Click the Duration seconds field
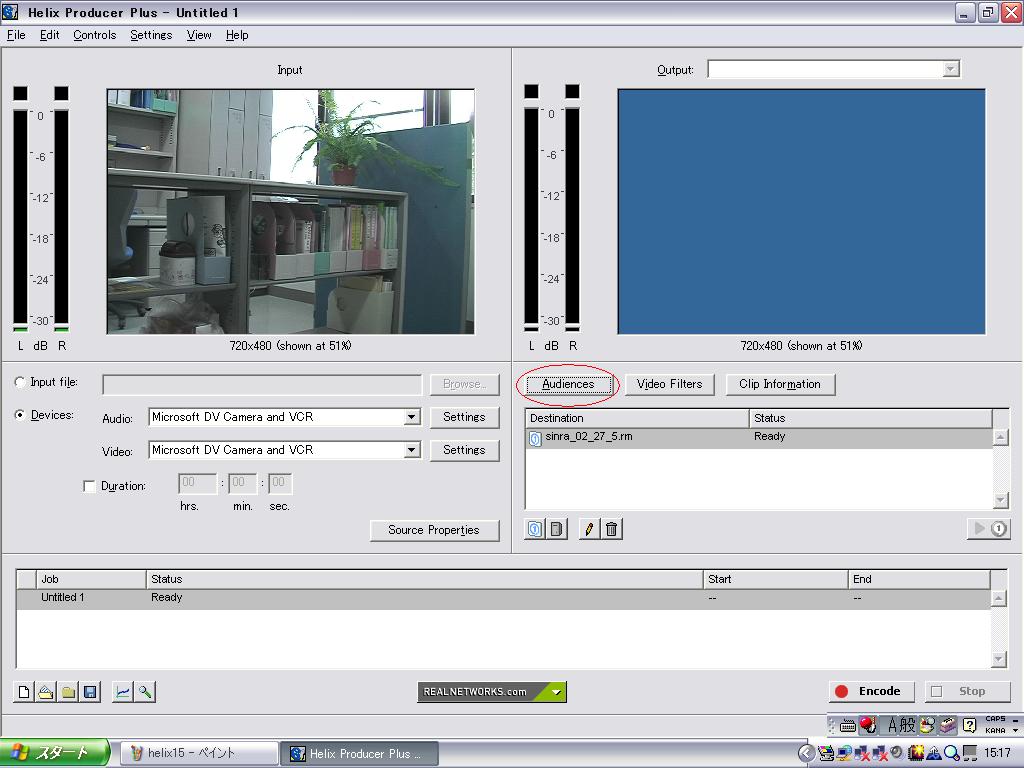The image size is (1024, 768). (x=280, y=483)
